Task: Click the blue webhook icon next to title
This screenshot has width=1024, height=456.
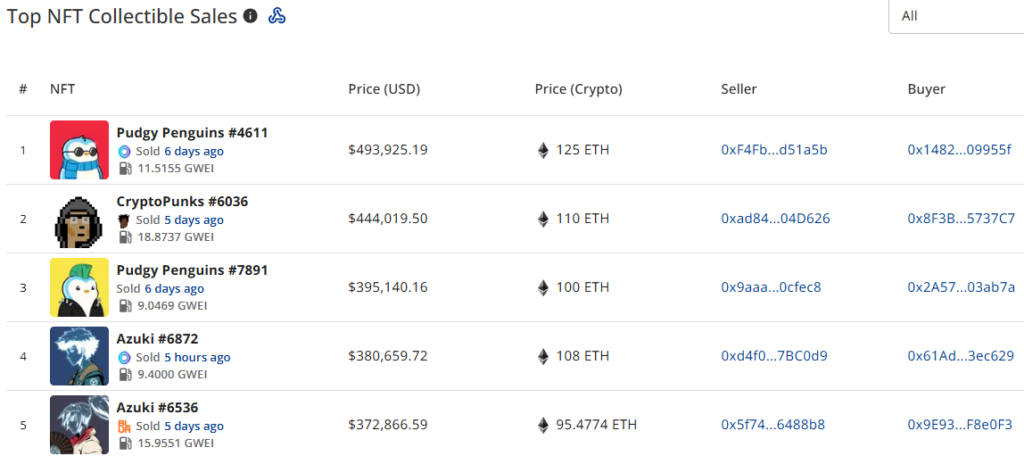Action: [x=277, y=16]
